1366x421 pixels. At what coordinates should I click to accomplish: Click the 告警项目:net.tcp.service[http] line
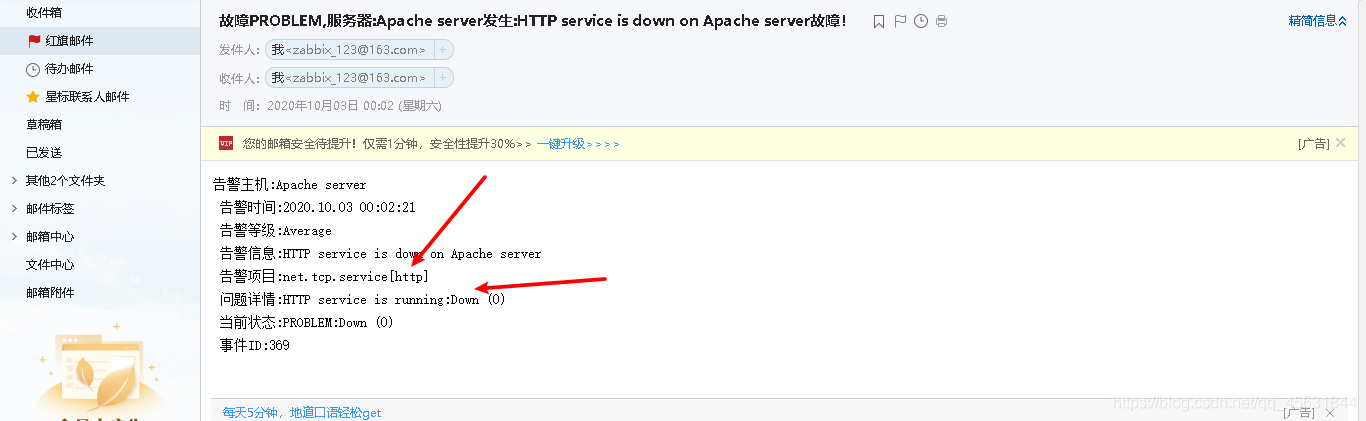[324, 277]
